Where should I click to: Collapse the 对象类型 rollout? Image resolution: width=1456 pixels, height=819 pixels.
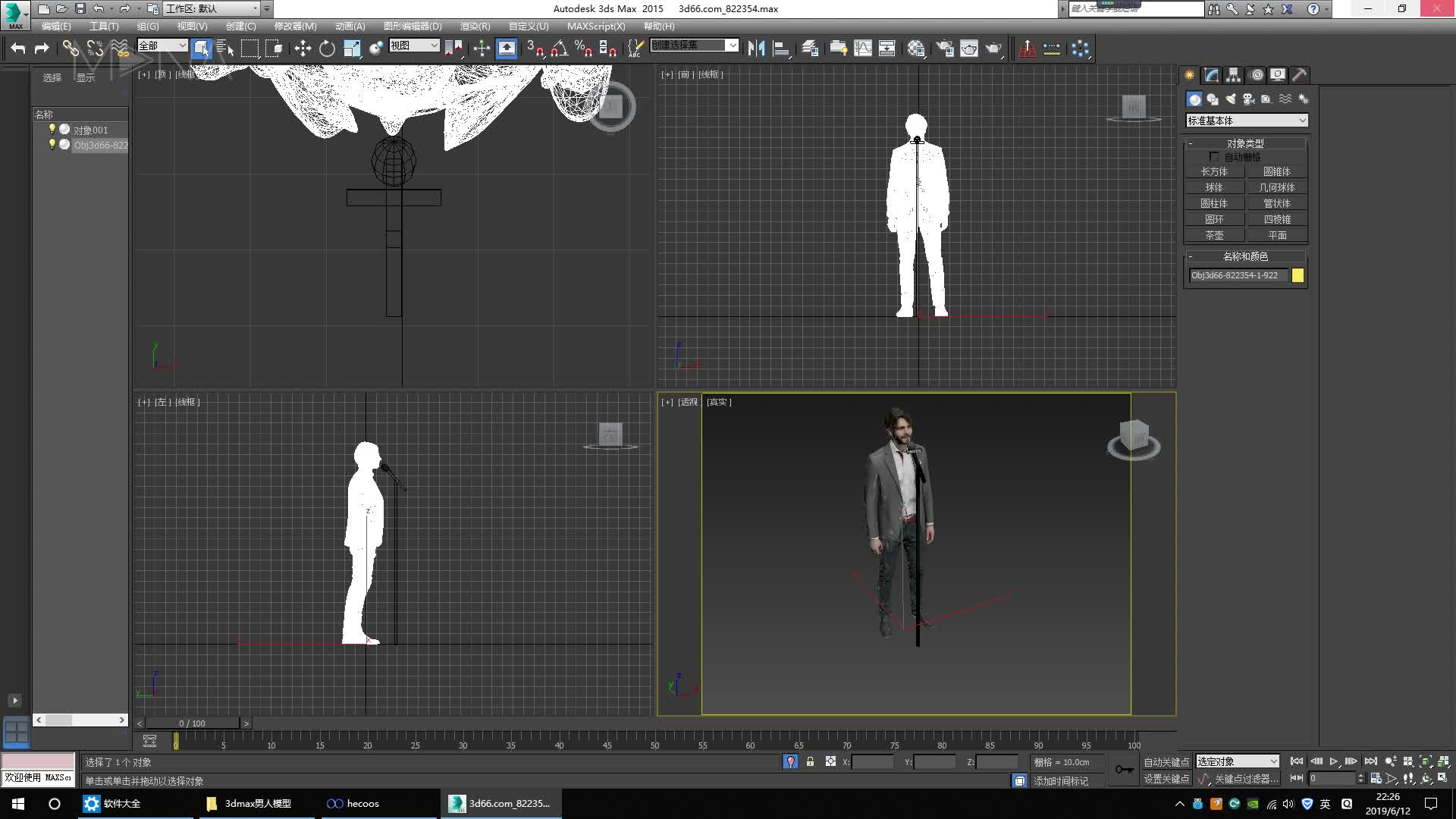[1245, 143]
